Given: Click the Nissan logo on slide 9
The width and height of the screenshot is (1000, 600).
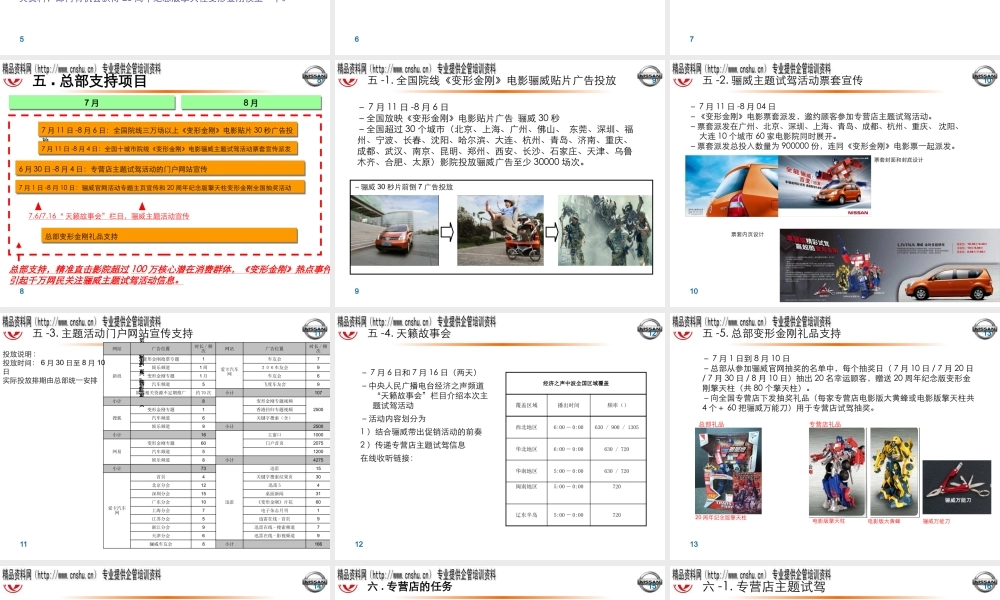Looking at the screenshot, I should pyautogui.click(x=649, y=76).
